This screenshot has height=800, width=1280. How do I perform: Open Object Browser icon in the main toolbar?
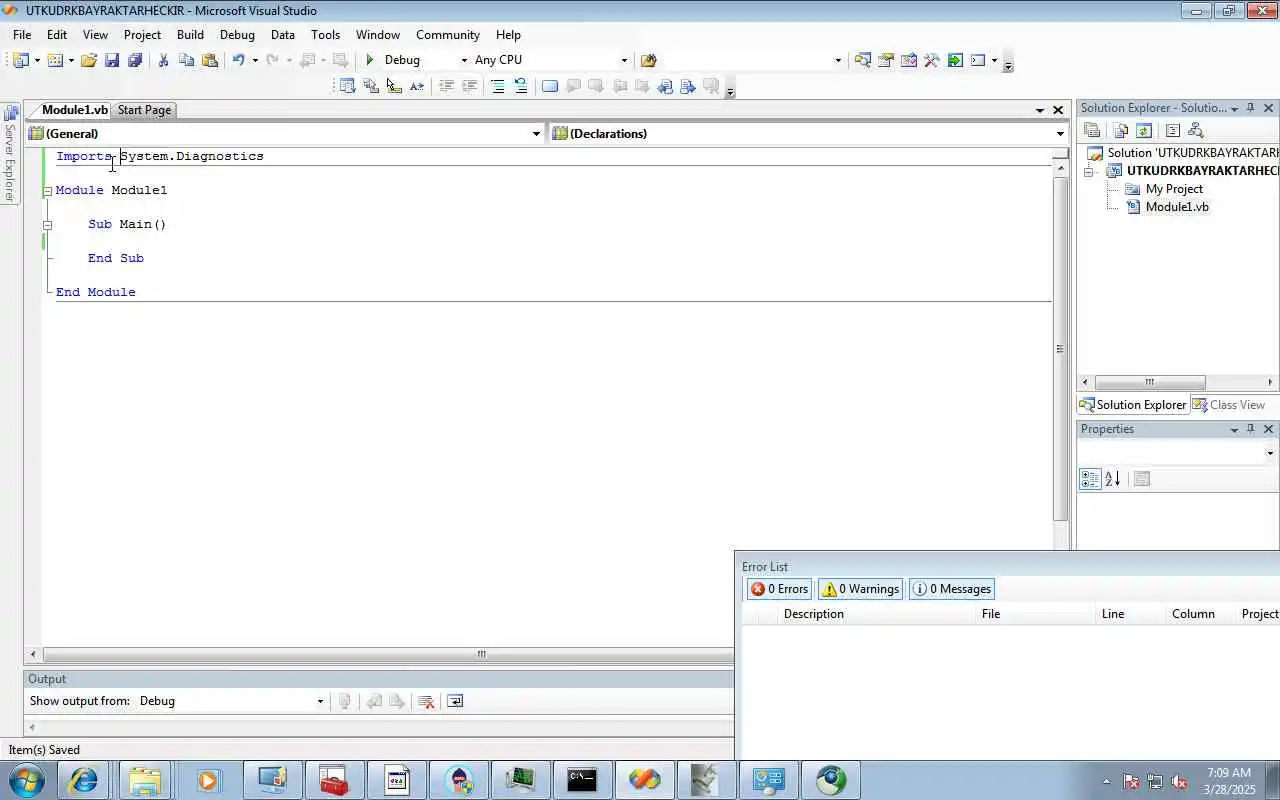coord(909,60)
